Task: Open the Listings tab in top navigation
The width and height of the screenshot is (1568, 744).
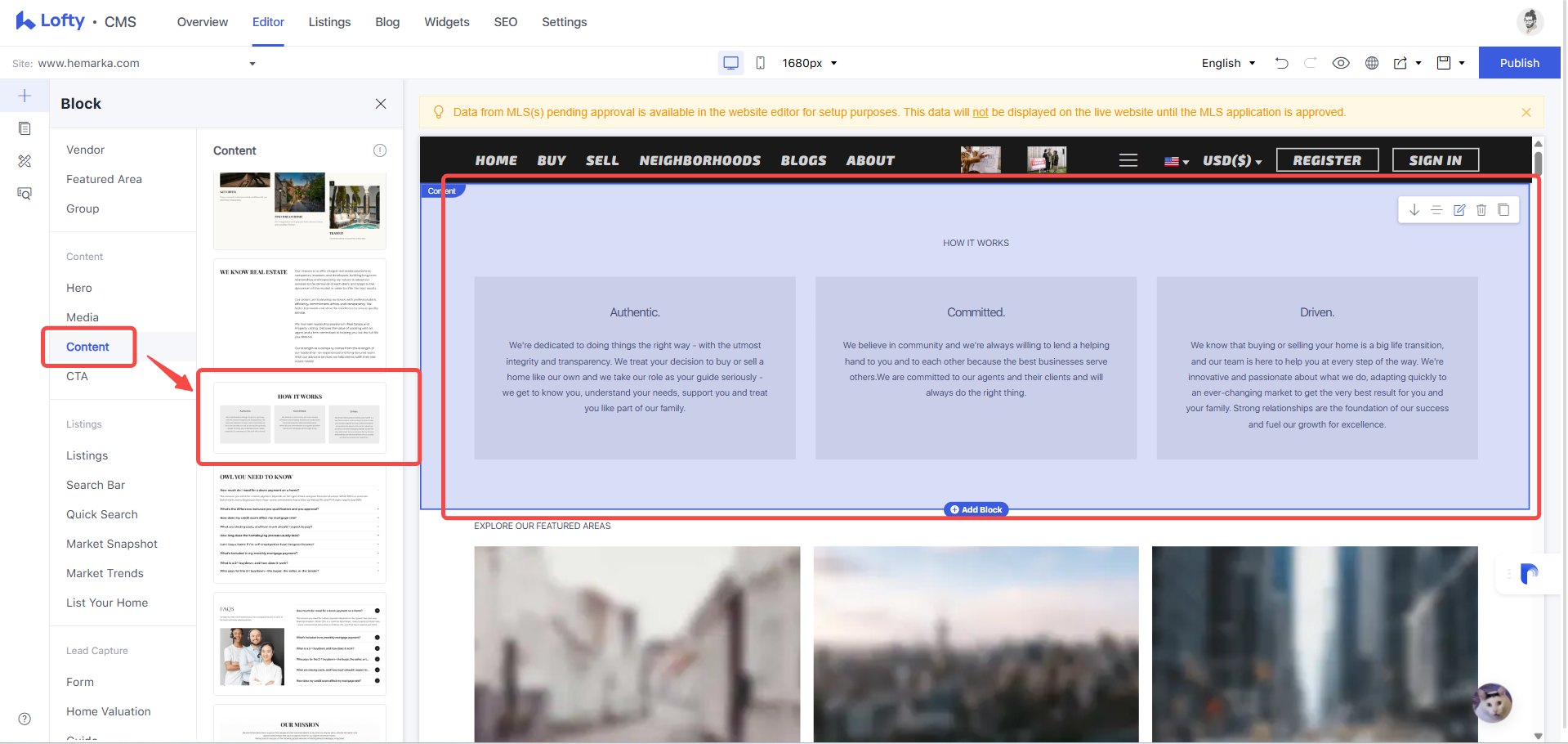Action: click(329, 22)
